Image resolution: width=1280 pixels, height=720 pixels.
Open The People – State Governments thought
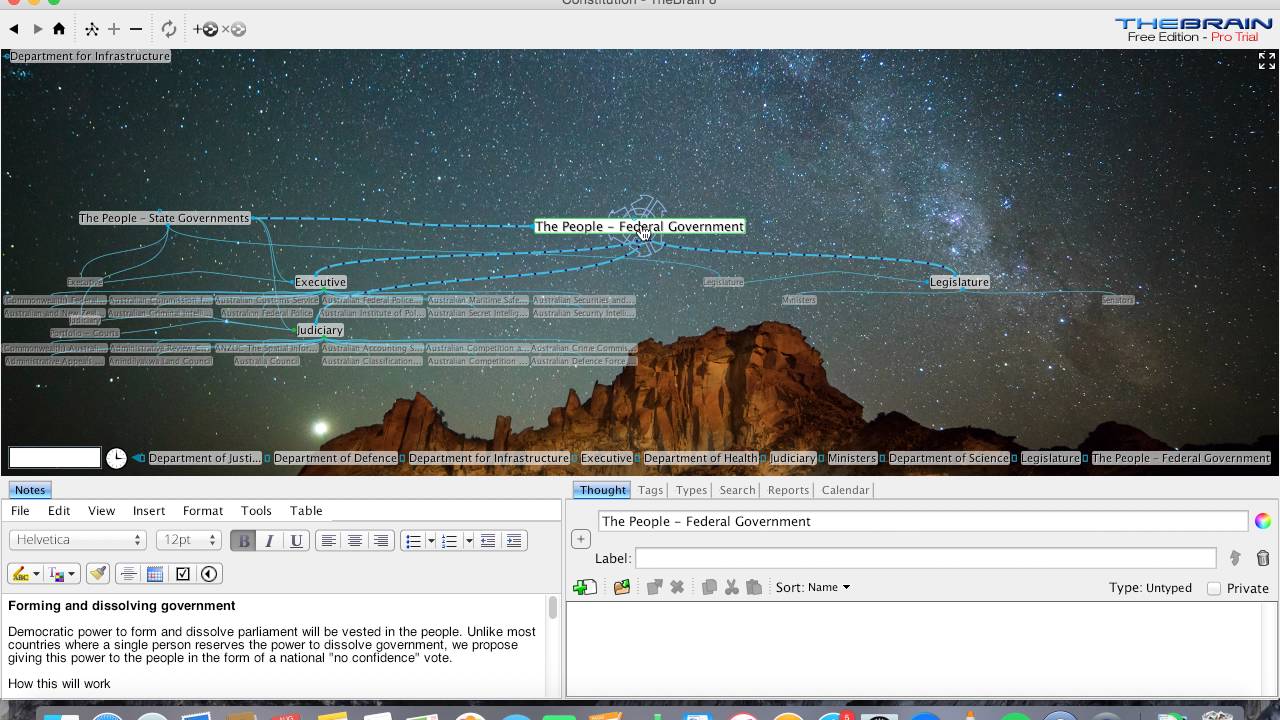point(164,218)
